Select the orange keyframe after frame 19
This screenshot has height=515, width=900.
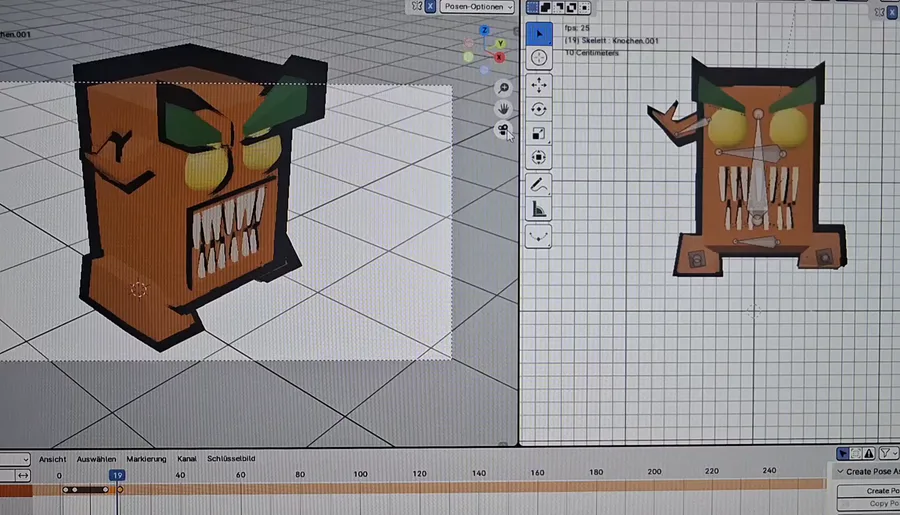[120, 490]
